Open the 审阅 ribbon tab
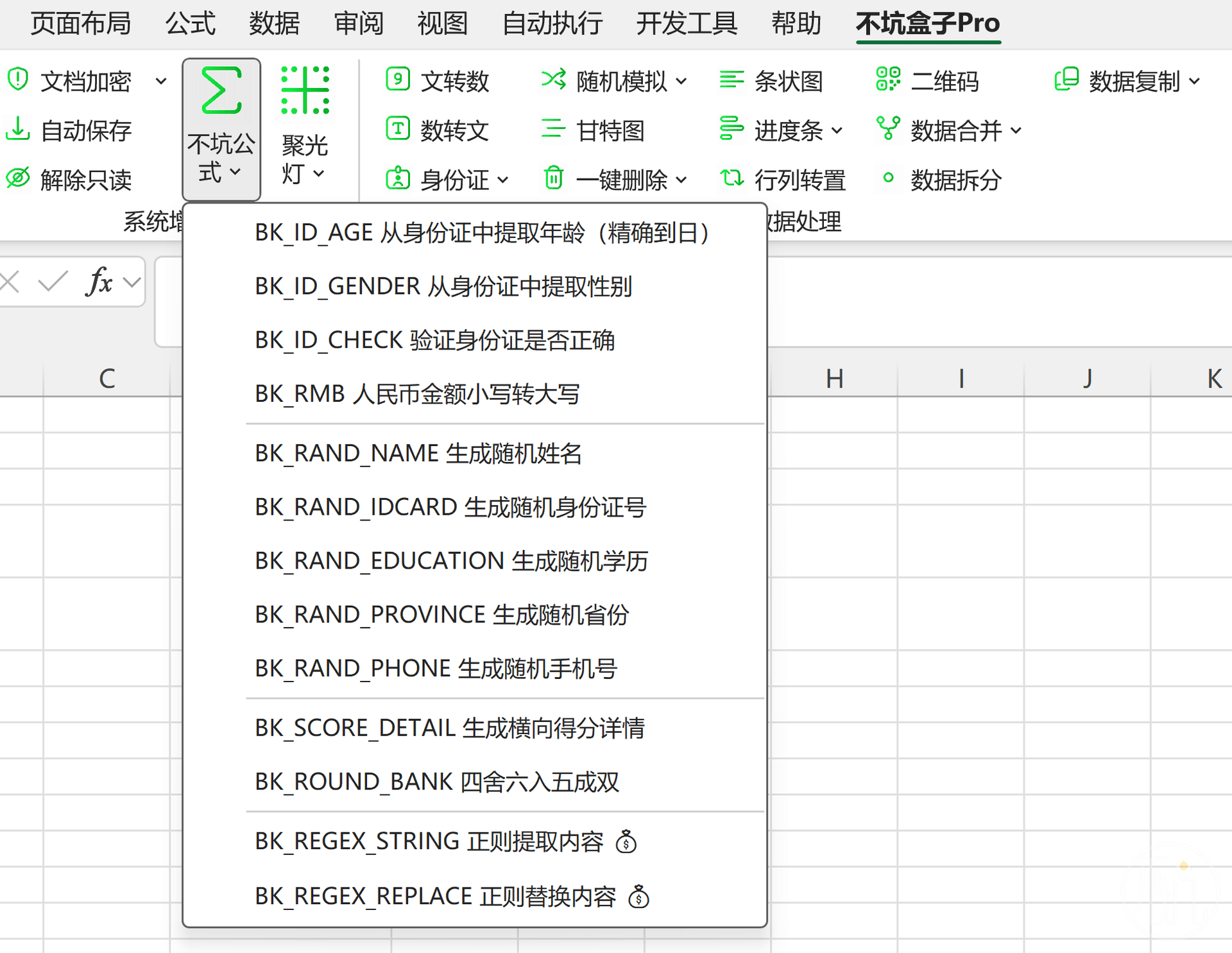This screenshot has width=1232, height=953. (359, 23)
